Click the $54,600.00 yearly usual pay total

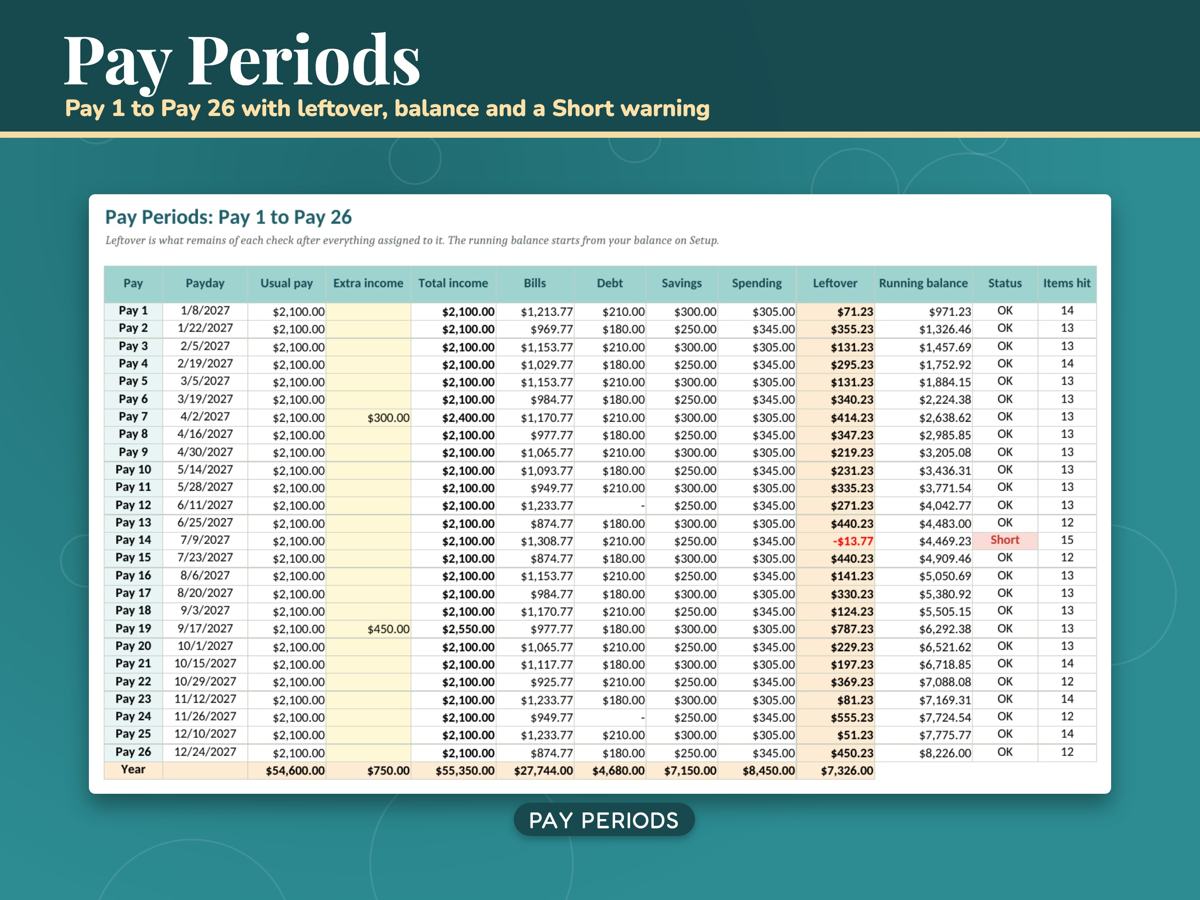[287, 770]
